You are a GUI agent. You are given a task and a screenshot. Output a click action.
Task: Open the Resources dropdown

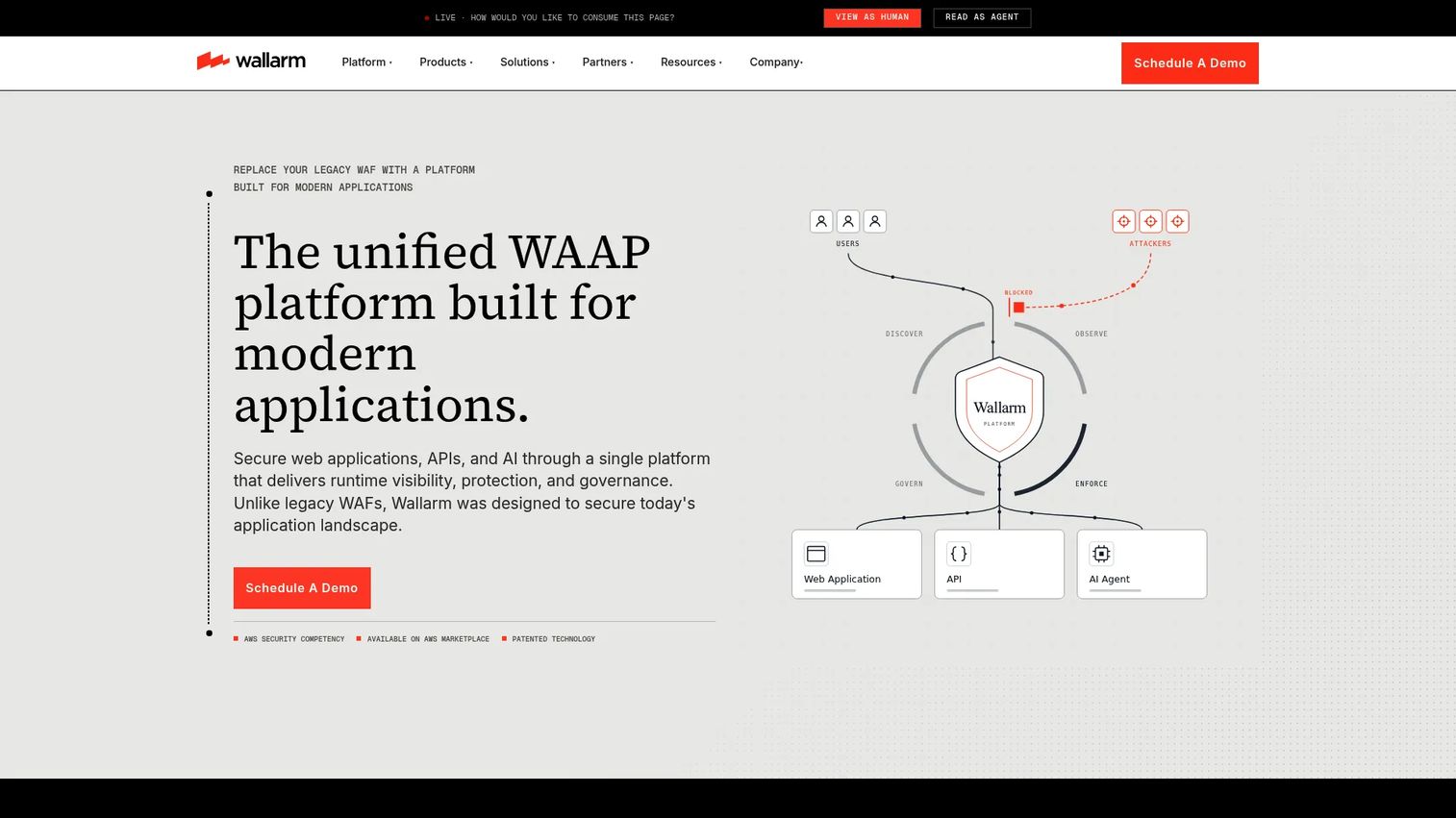(x=690, y=62)
